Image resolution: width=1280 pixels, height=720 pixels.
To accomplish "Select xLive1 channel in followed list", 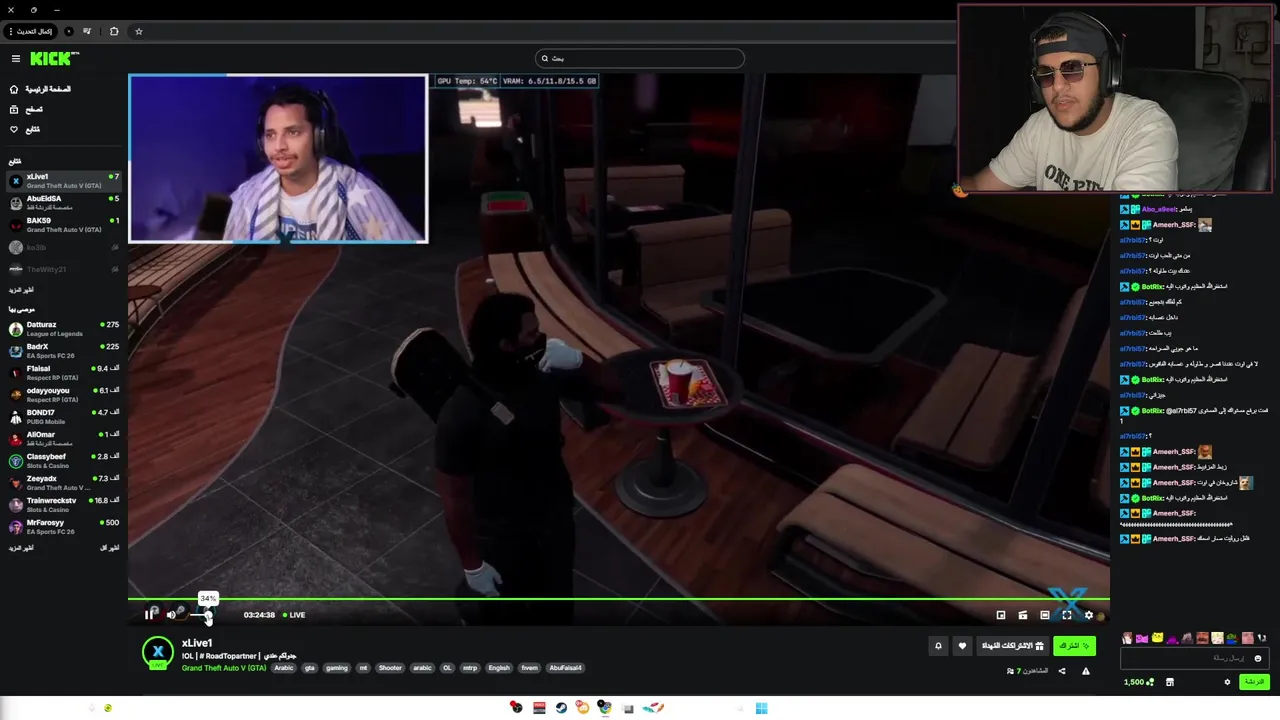I will [x=64, y=181].
